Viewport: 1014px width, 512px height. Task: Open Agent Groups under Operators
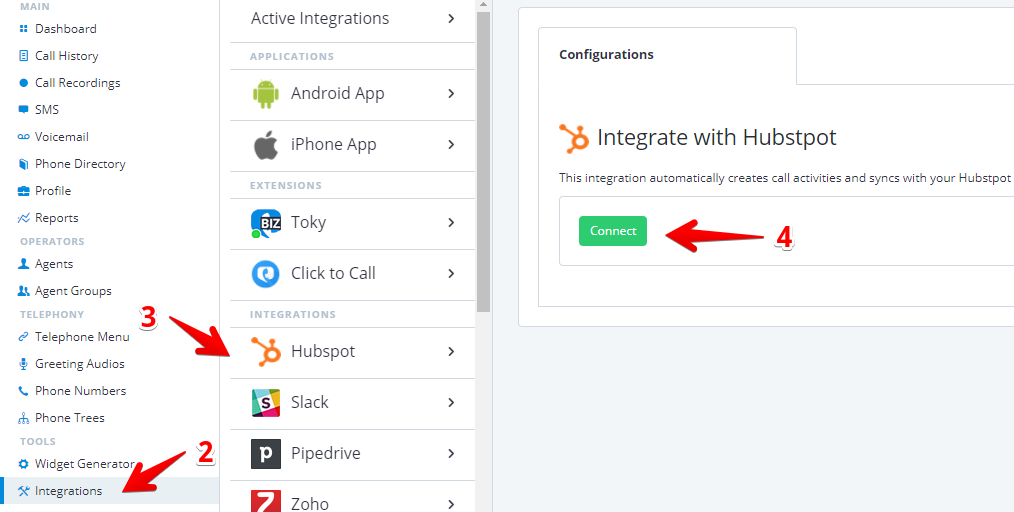coord(73,291)
